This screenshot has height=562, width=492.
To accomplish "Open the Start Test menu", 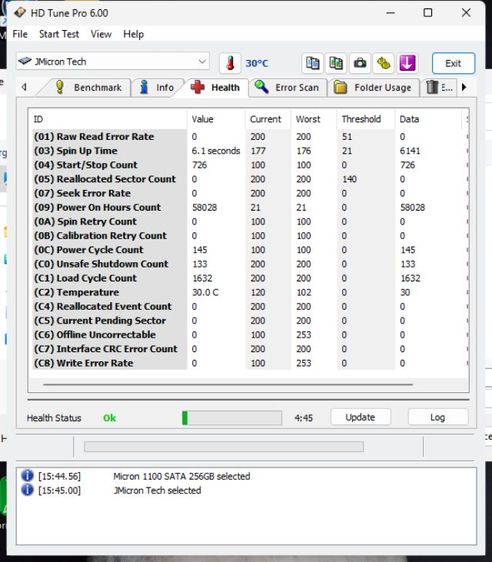I will coord(59,34).
